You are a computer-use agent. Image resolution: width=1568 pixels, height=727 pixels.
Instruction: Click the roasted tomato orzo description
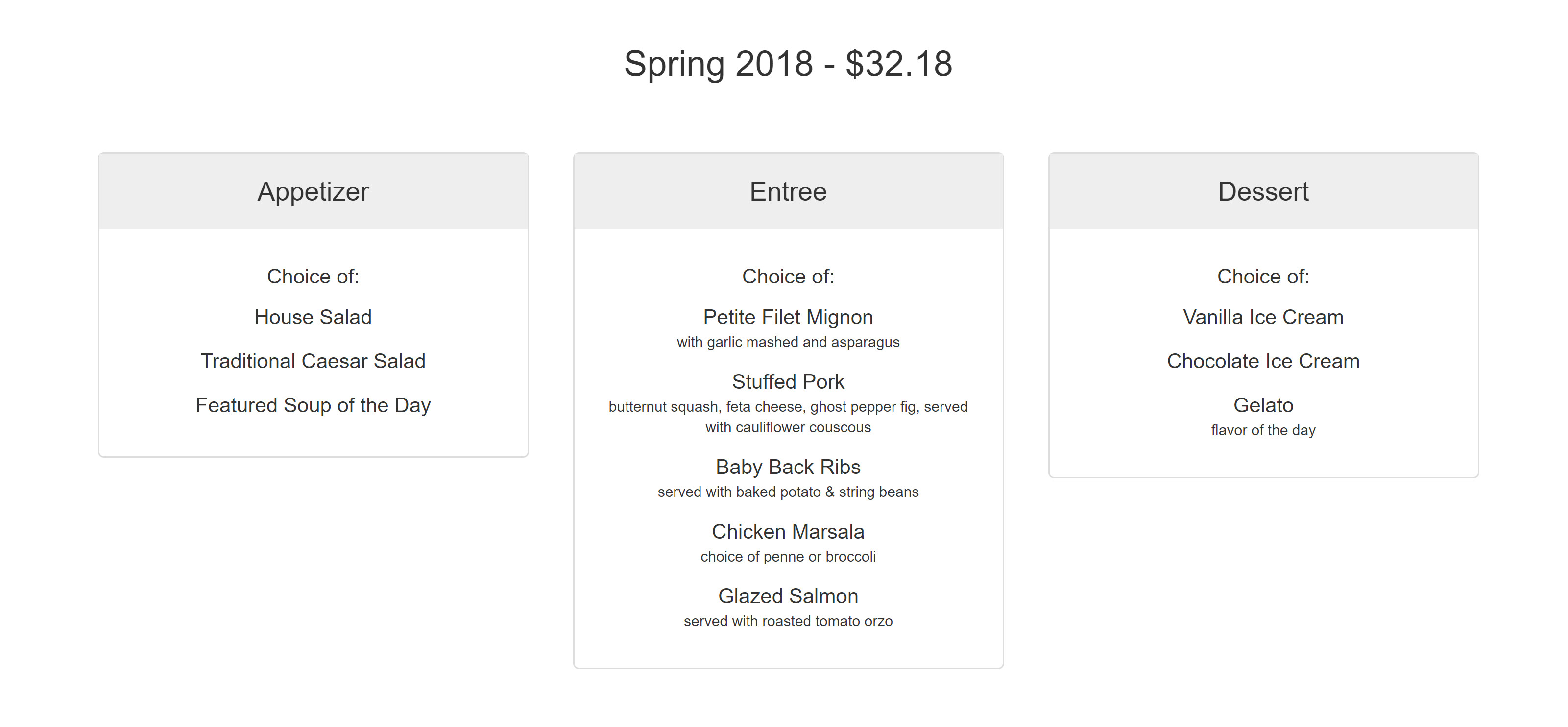coord(788,621)
